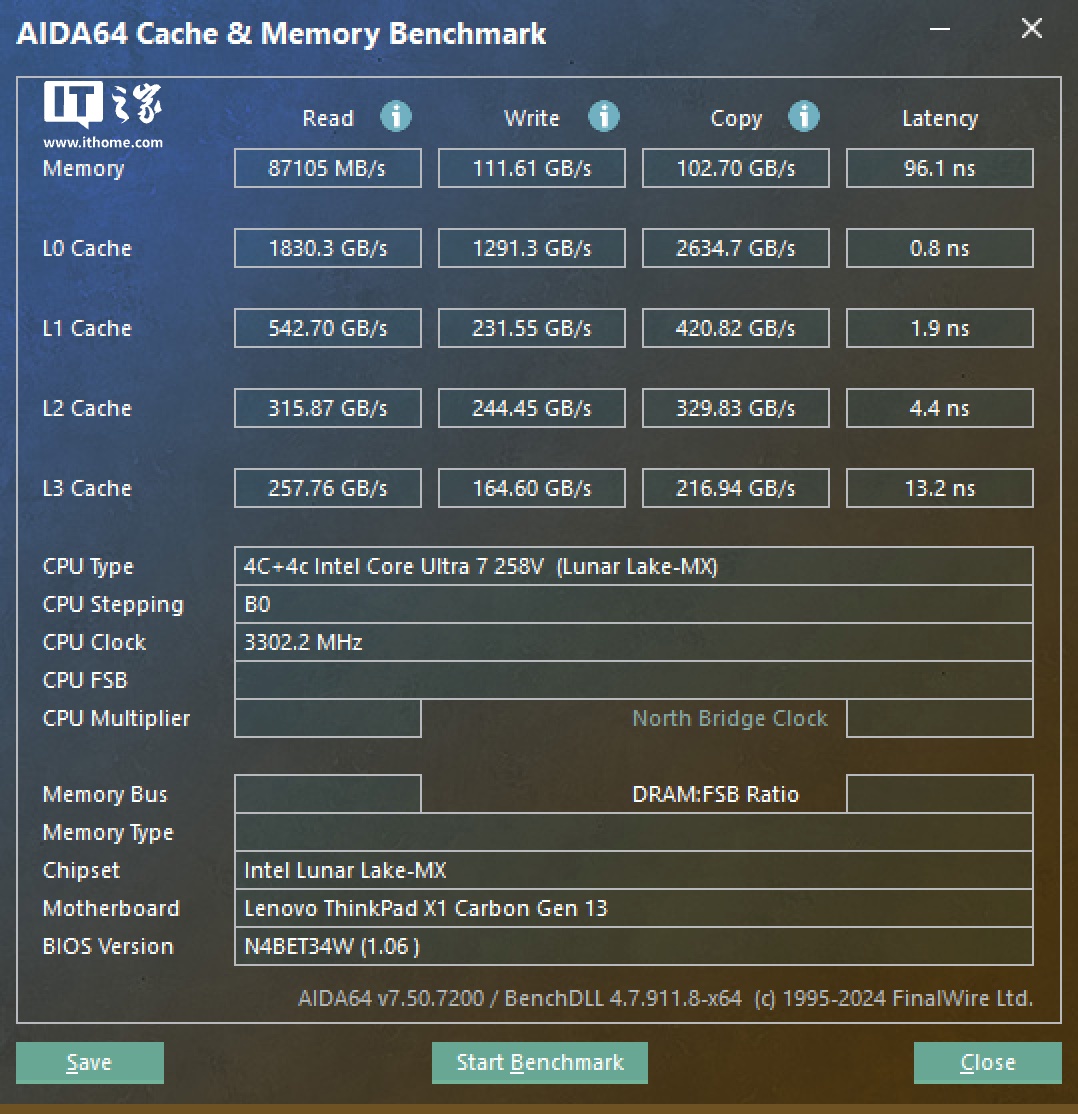The height and width of the screenshot is (1114, 1078).
Task: Click the L1 Cache Read result field
Action: coord(328,328)
